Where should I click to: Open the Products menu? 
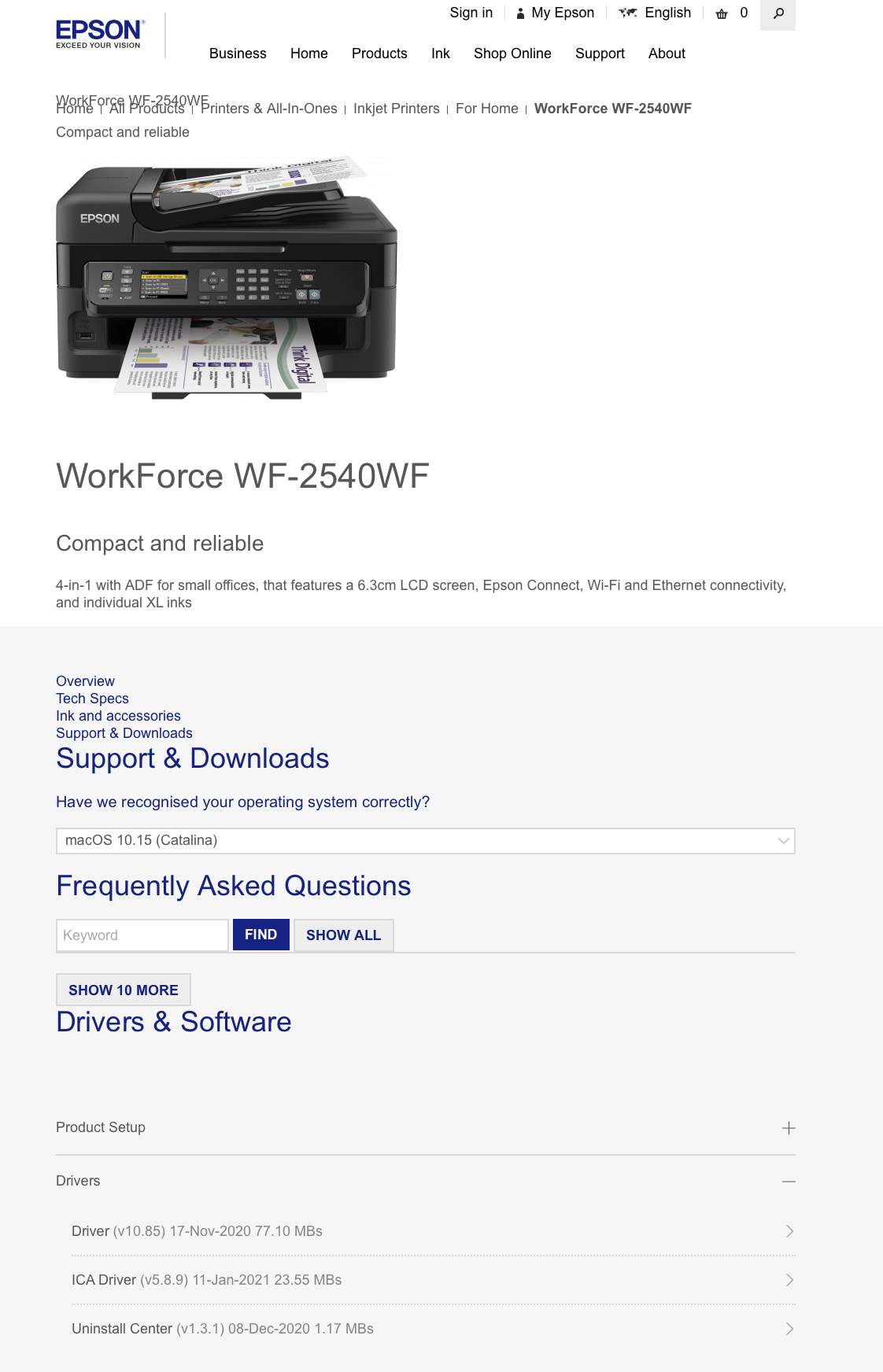click(379, 53)
